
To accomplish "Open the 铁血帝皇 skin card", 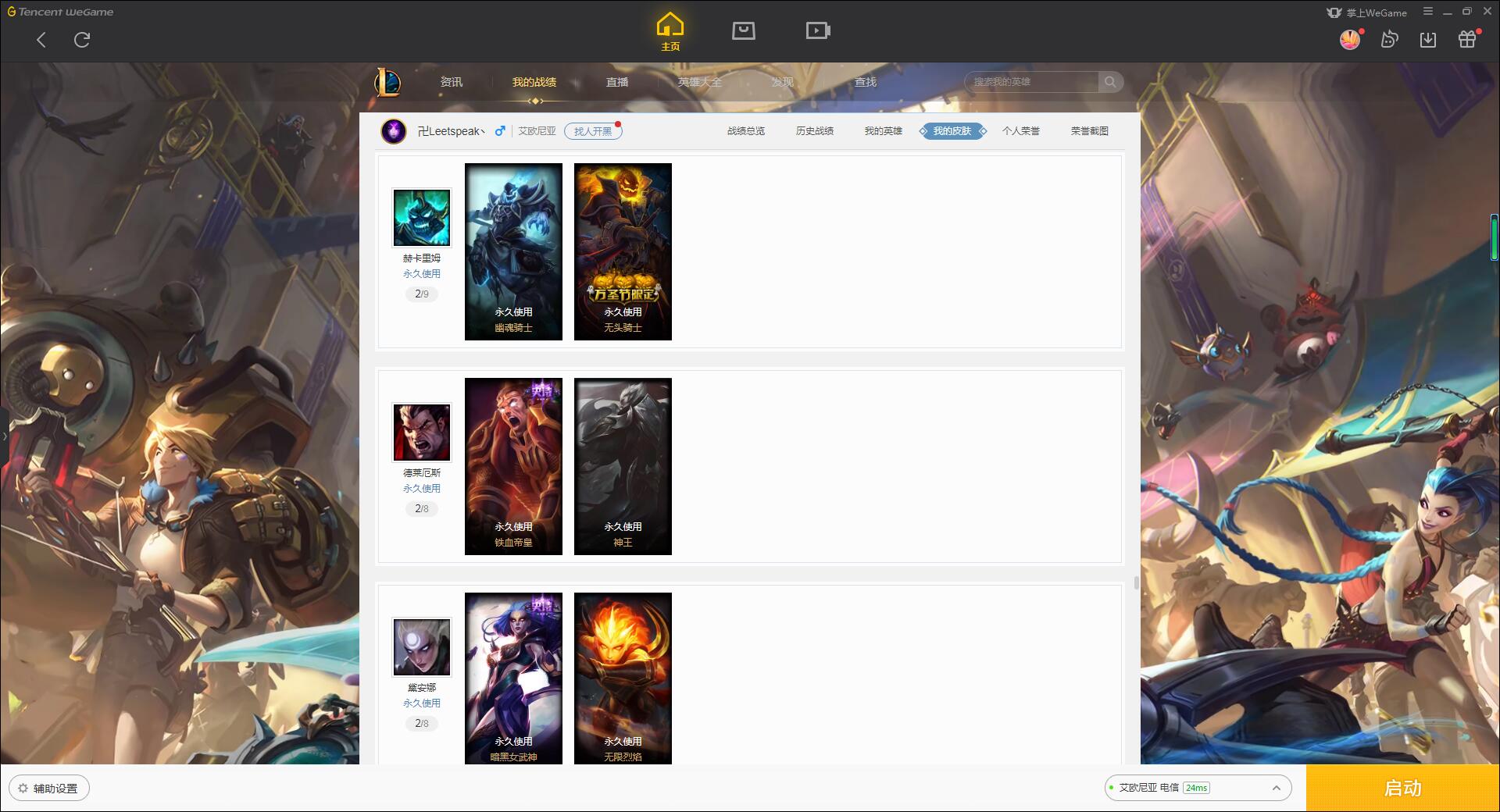I will [x=513, y=466].
